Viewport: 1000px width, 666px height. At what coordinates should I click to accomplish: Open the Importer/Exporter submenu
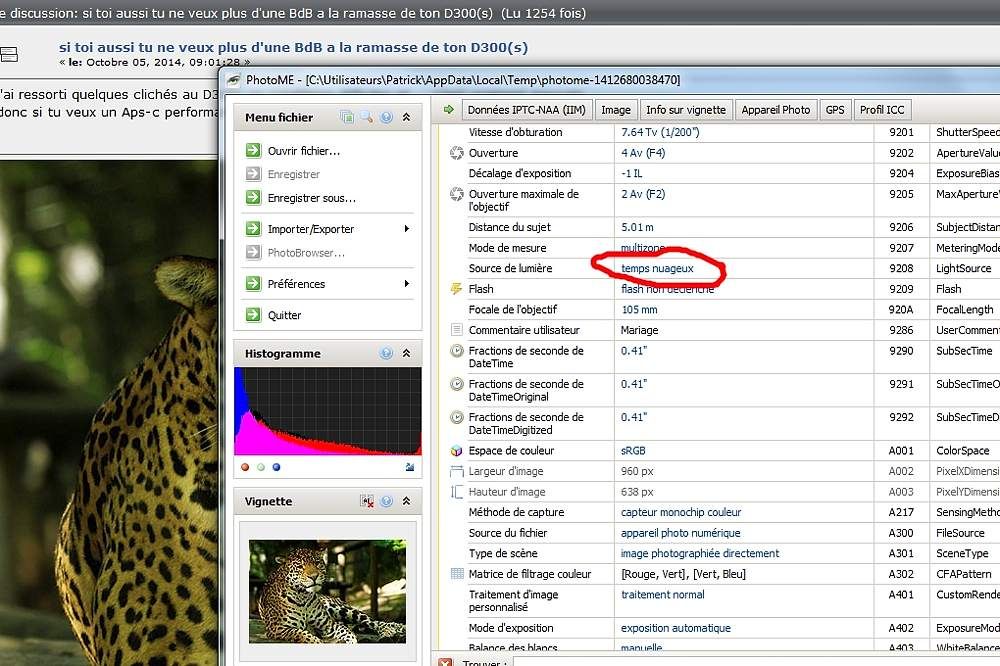click(311, 229)
